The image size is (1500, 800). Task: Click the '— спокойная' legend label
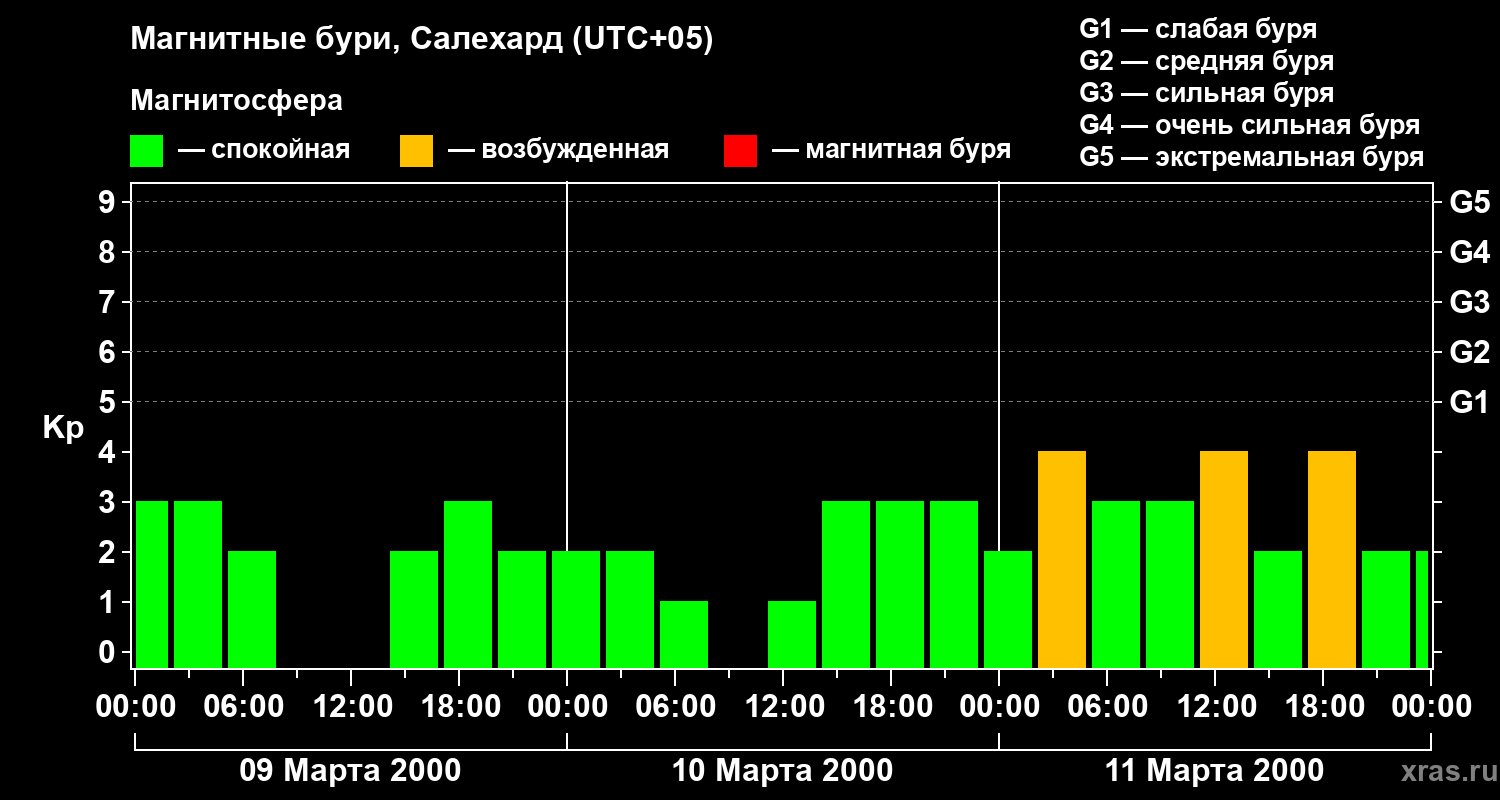(264, 150)
